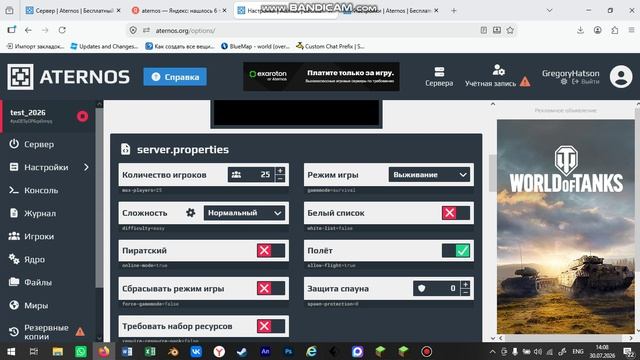
Task: Click the Bandicam record taskbar icon
Action: pyautogui.click(x=426, y=351)
